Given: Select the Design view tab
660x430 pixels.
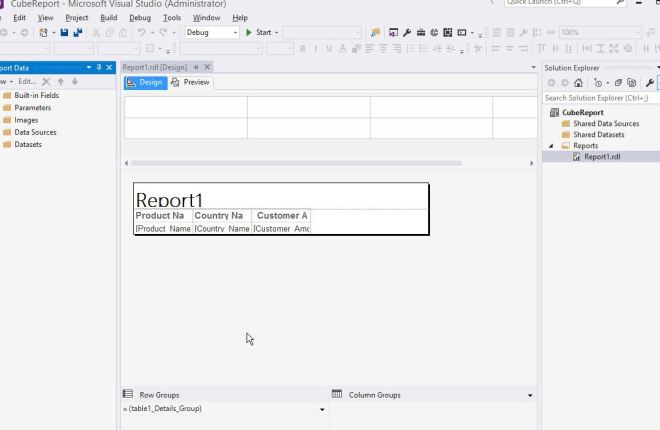Looking at the screenshot, I should [144, 82].
